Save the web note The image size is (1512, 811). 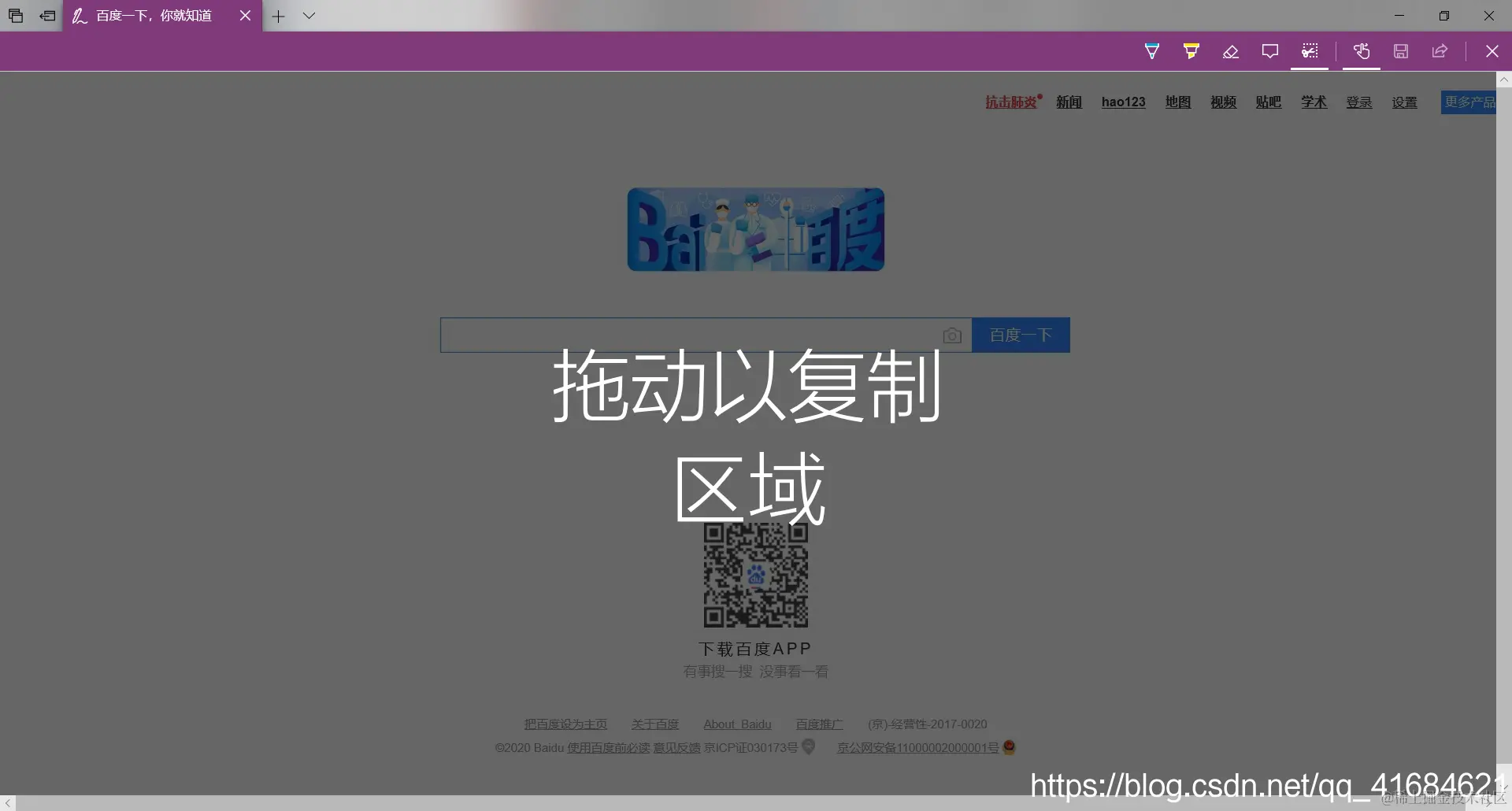click(x=1400, y=50)
